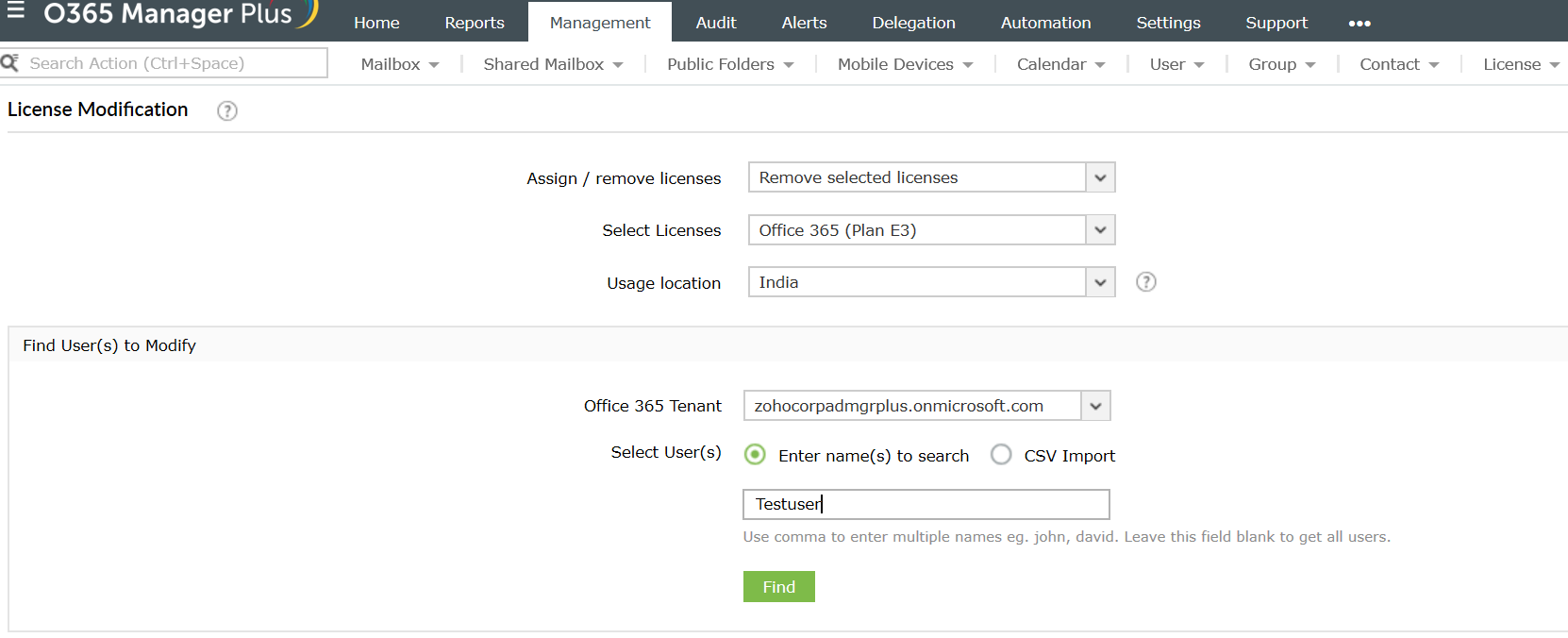This screenshot has height=638, width=1568.
Task: Click the 'Select Licenses' label
Action: click(661, 230)
